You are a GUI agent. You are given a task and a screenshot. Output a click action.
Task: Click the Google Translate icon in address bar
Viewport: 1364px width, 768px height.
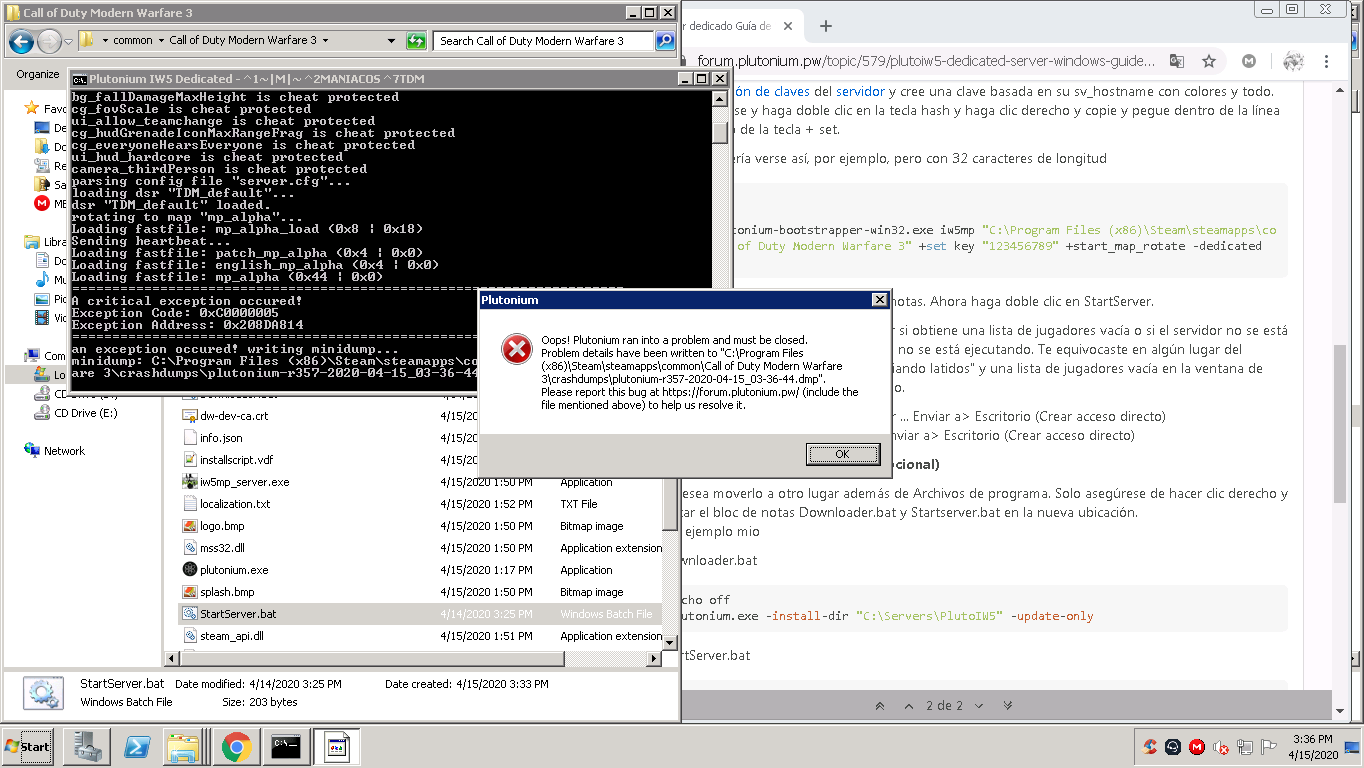click(1176, 61)
